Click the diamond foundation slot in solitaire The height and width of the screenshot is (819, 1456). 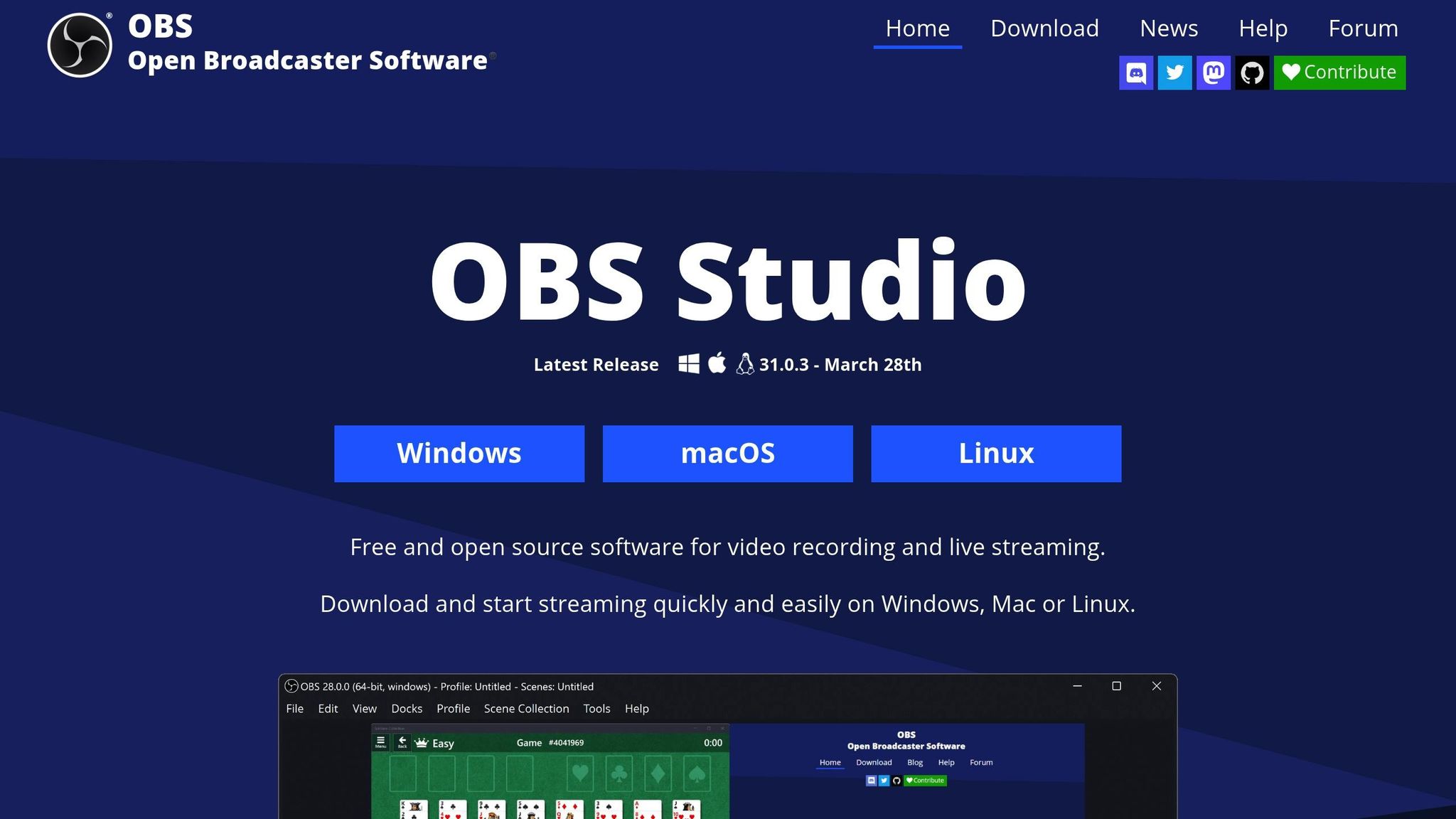(658, 773)
